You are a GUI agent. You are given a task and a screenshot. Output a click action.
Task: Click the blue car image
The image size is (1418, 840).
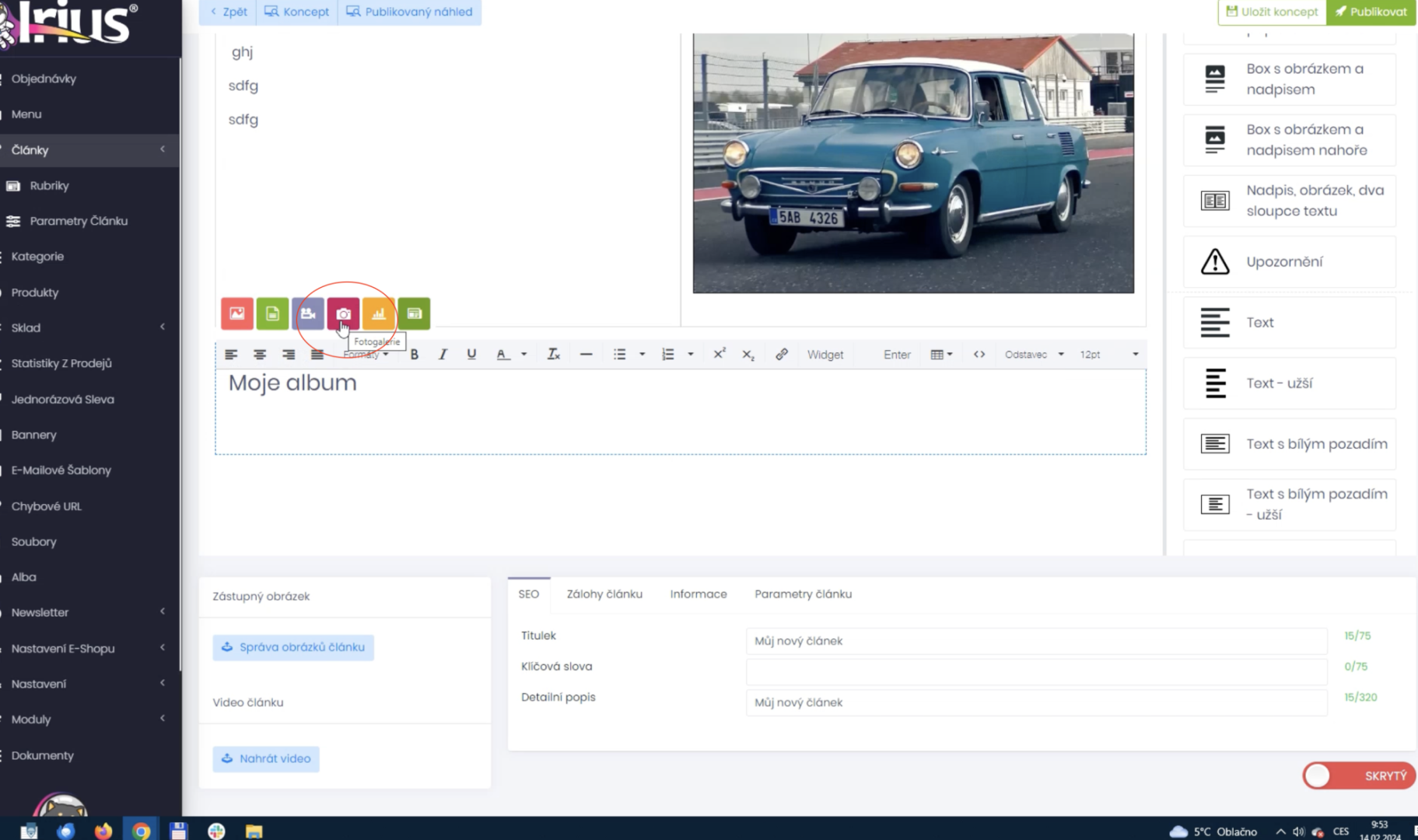[913, 163]
